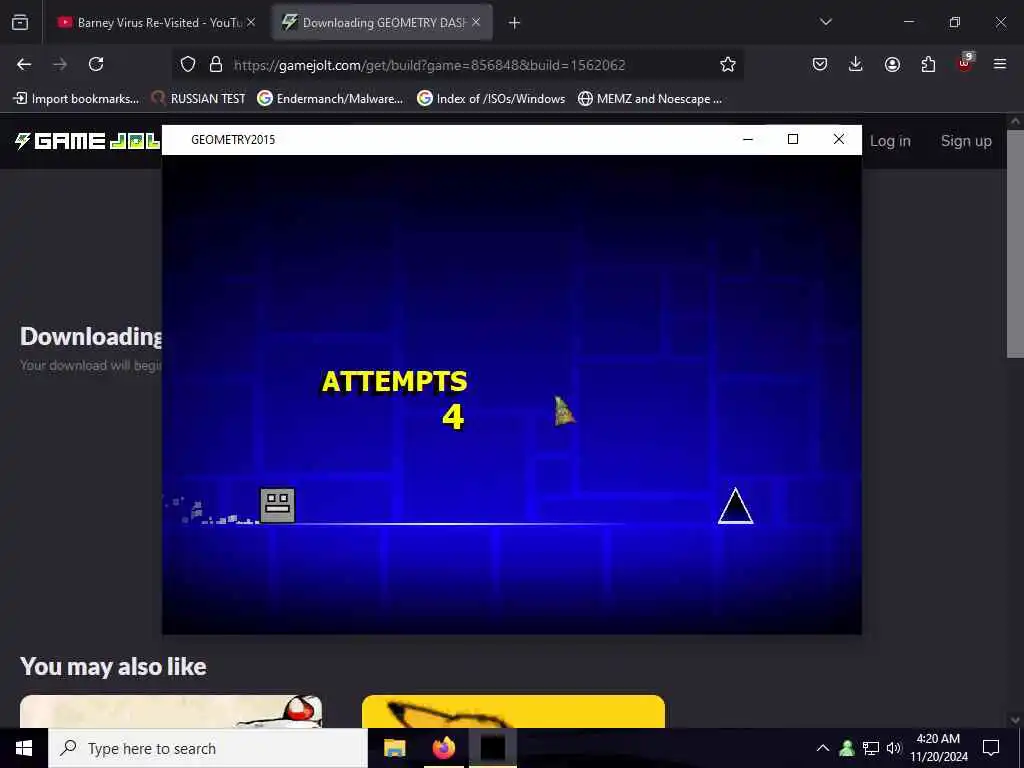Maximize the GEOMETRY2015 window
1024x768 pixels.
[x=793, y=139]
